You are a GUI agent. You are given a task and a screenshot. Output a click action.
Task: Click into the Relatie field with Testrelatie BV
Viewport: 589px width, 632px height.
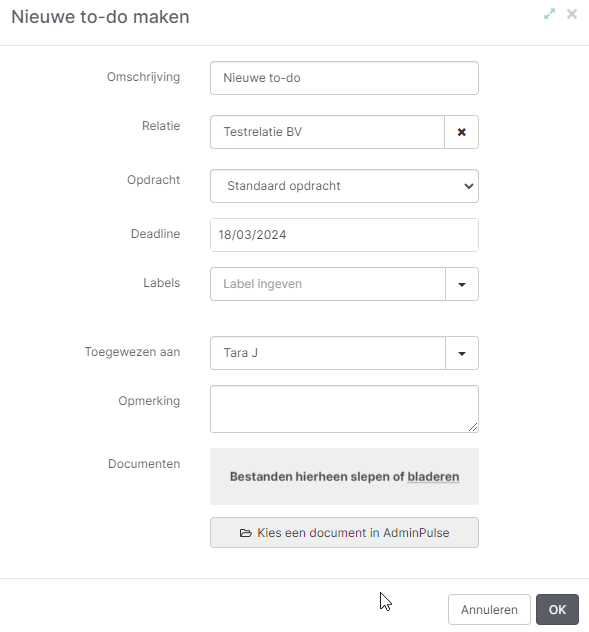coord(327,132)
